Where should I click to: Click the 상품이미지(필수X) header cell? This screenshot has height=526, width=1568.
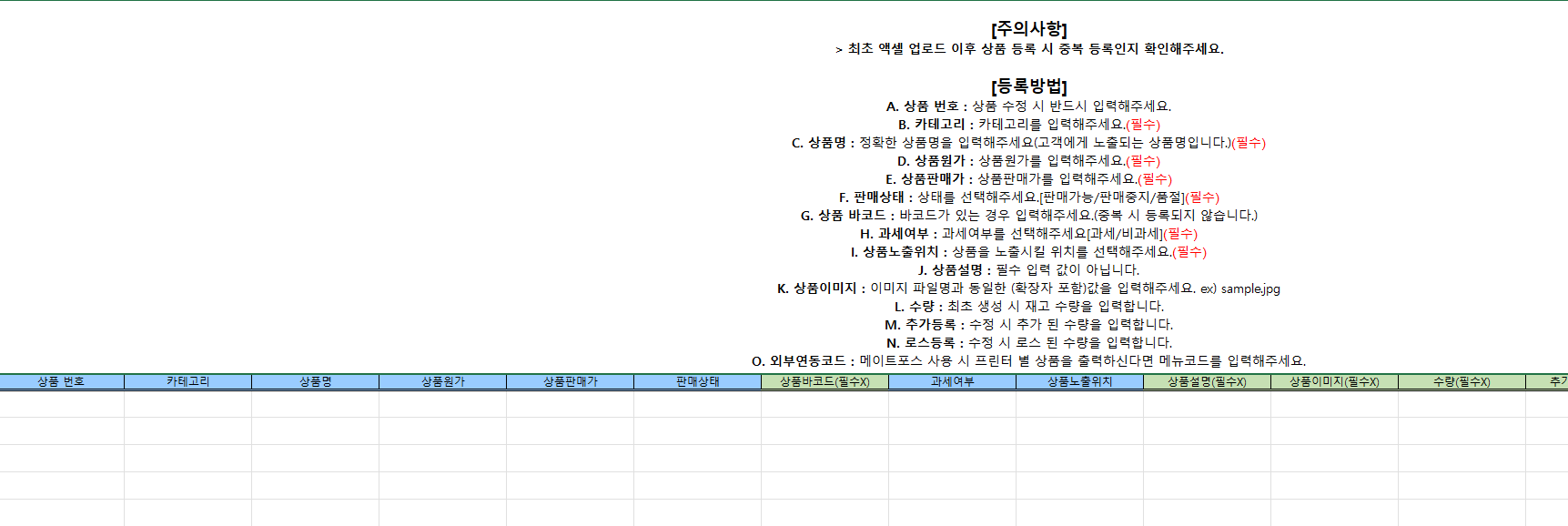tap(1335, 381)
